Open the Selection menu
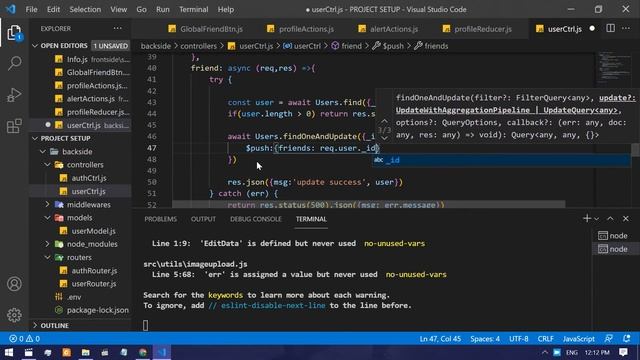Viewport: 640px width, 360px height. click(85, 9)
